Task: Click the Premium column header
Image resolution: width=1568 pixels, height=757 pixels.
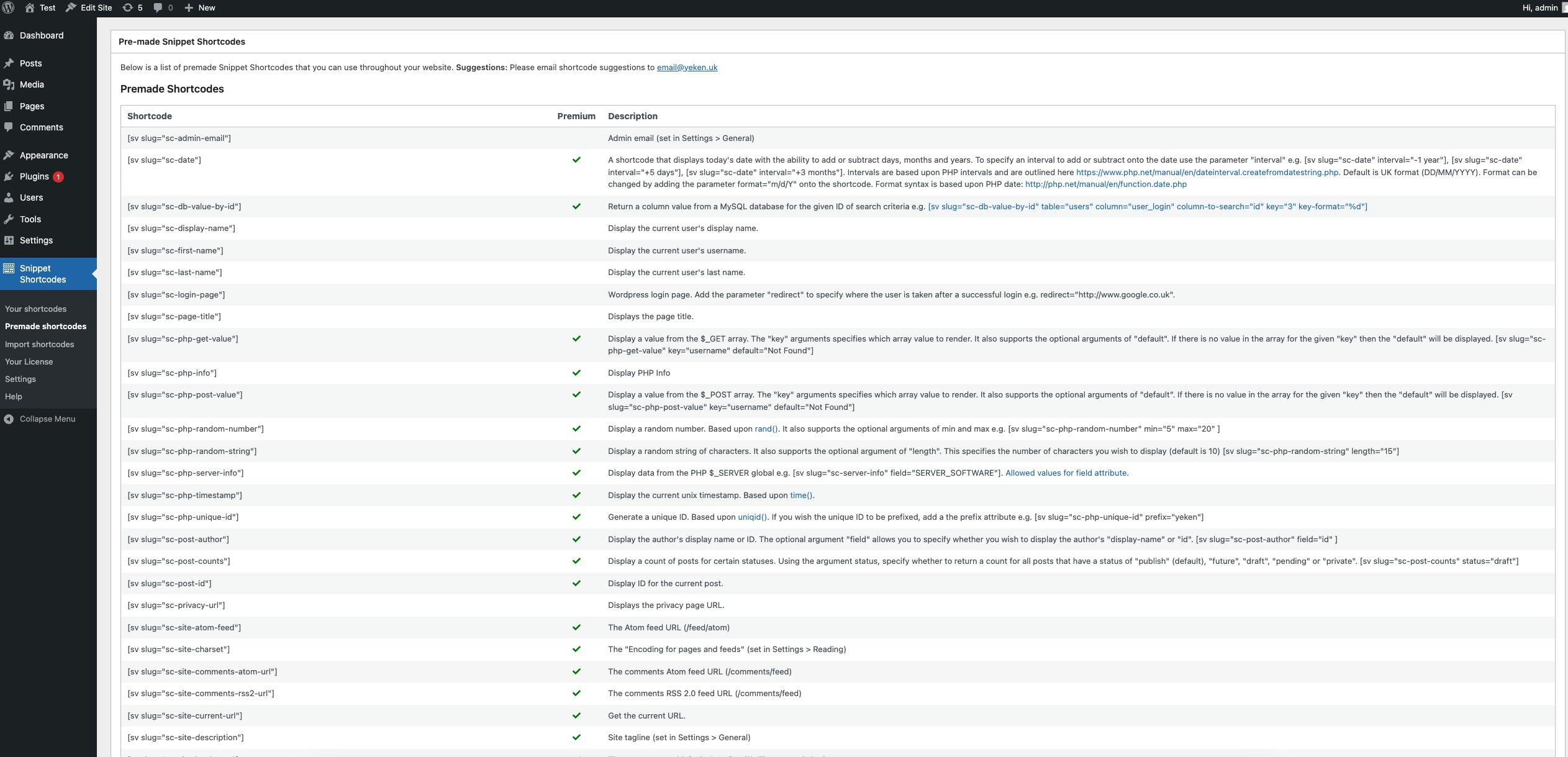Action: 576,116
